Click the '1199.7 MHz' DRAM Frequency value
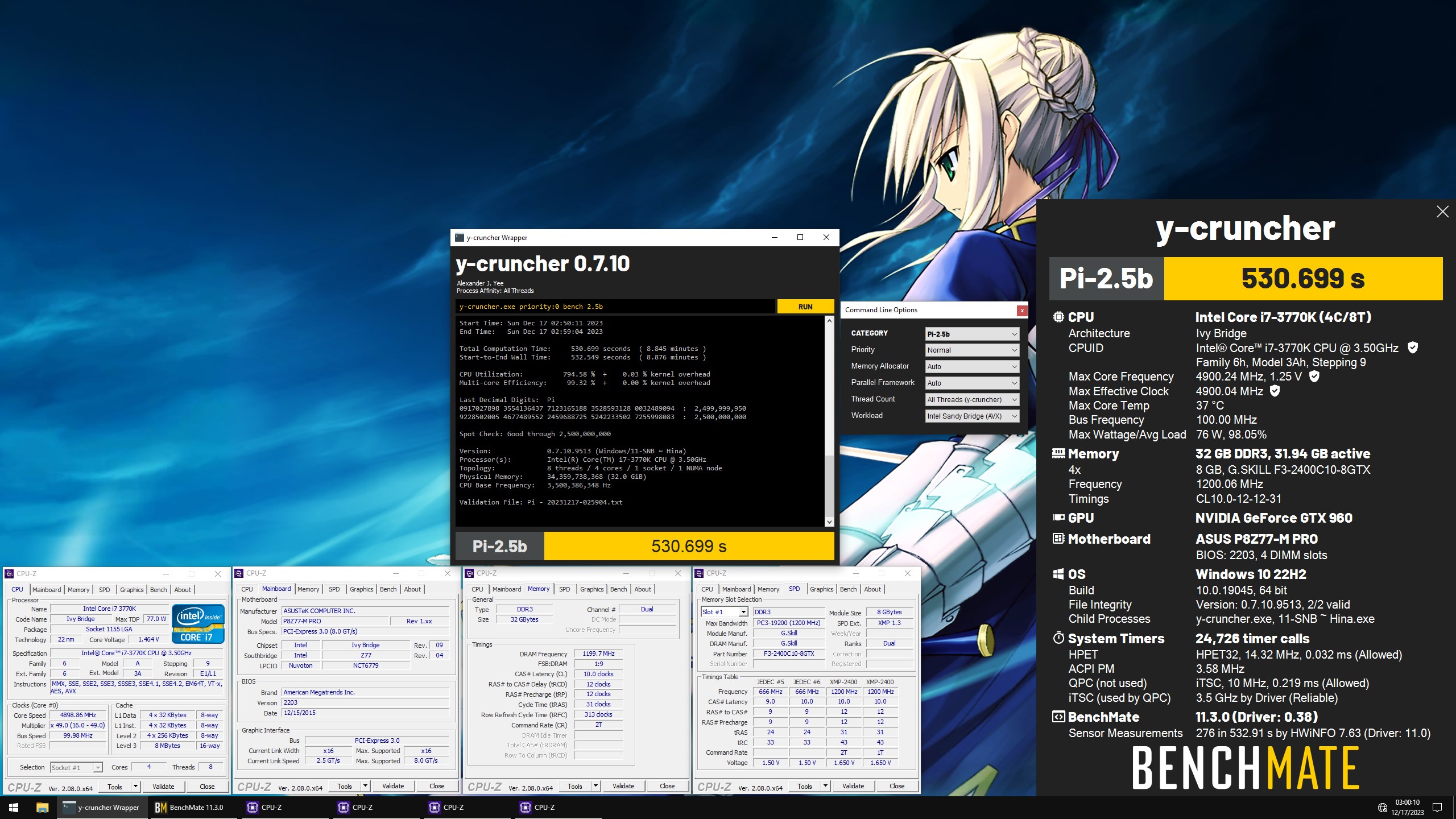1456x819 pixels. [x=598, y=654]
